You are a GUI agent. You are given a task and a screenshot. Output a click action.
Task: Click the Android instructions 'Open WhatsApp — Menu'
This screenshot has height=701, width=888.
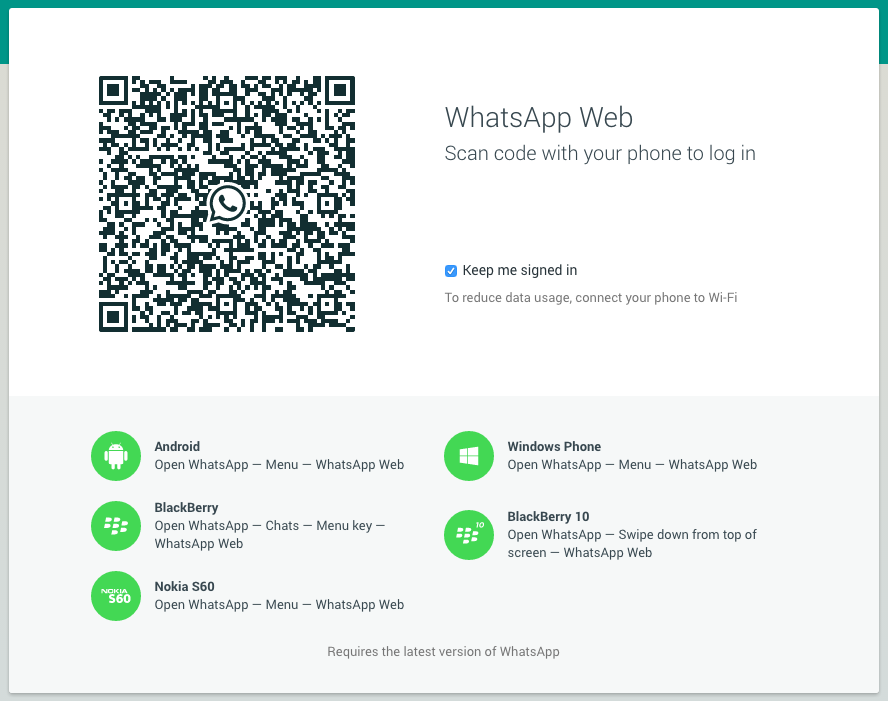point(279,464)
